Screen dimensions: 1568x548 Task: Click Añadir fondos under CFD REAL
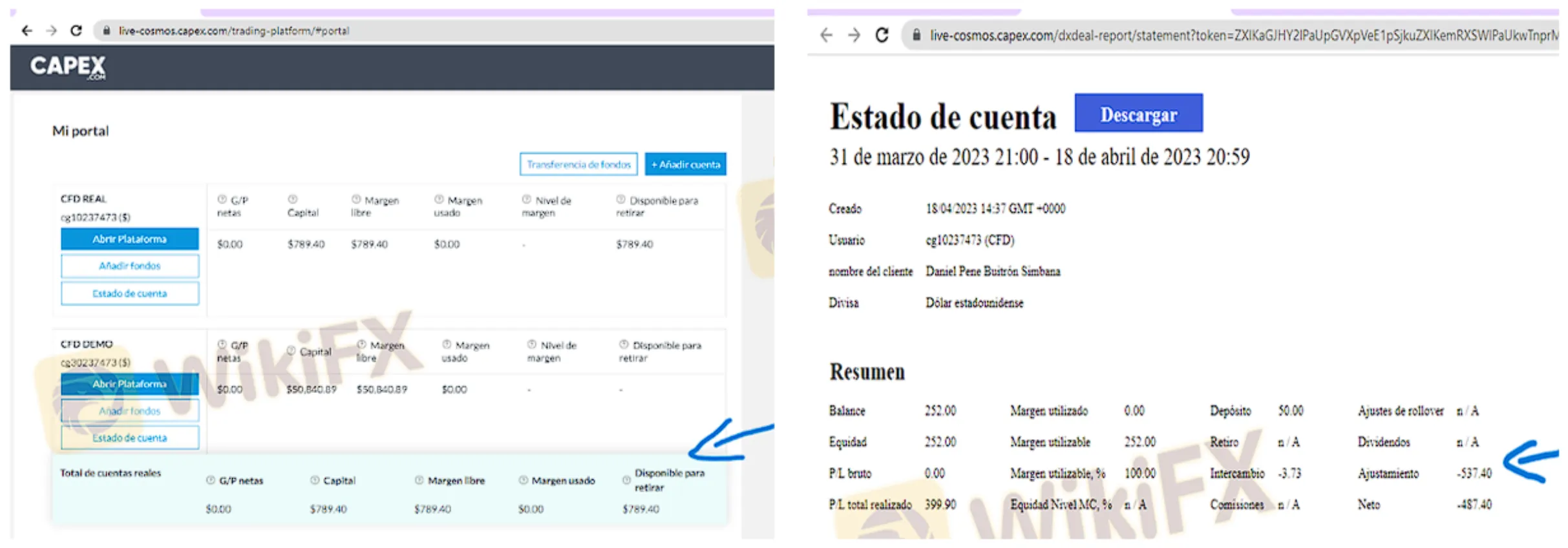(x=130, y=266)
